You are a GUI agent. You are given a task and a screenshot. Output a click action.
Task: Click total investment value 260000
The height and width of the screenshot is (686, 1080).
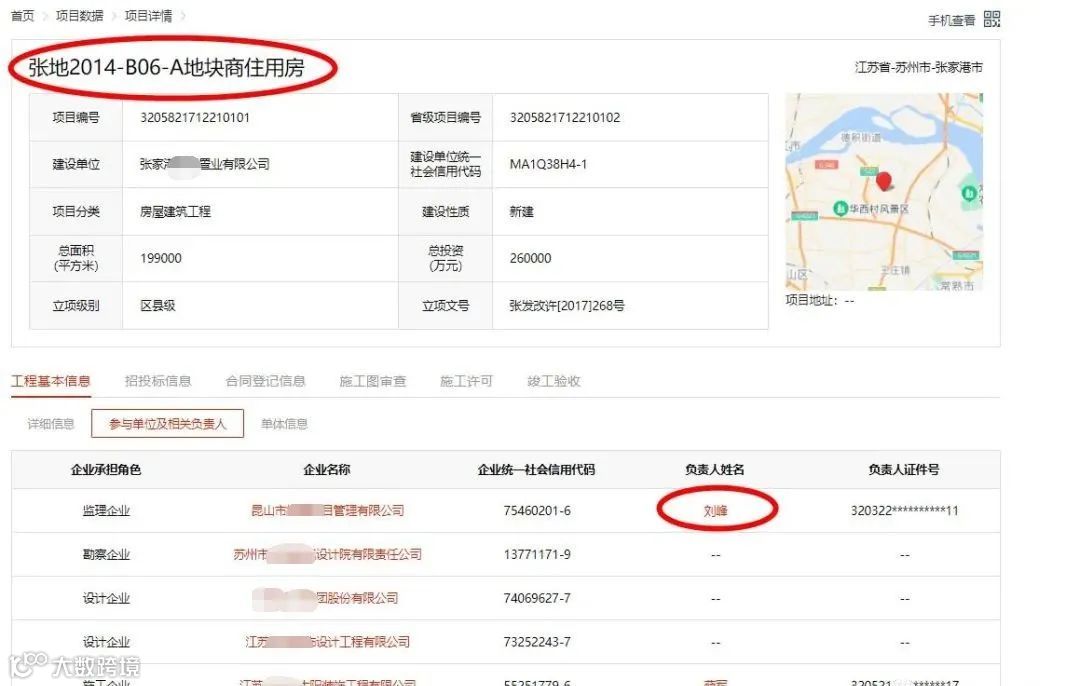[x=530, y=258]
